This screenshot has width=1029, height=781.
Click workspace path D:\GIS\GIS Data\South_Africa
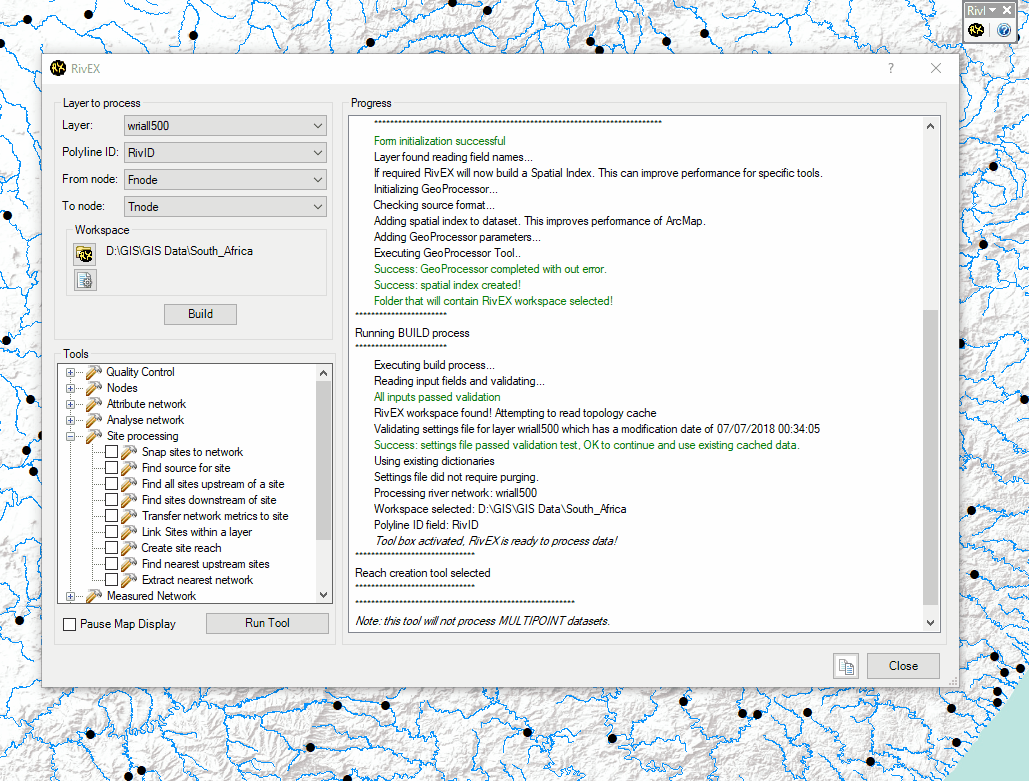(x=179, y=251)
